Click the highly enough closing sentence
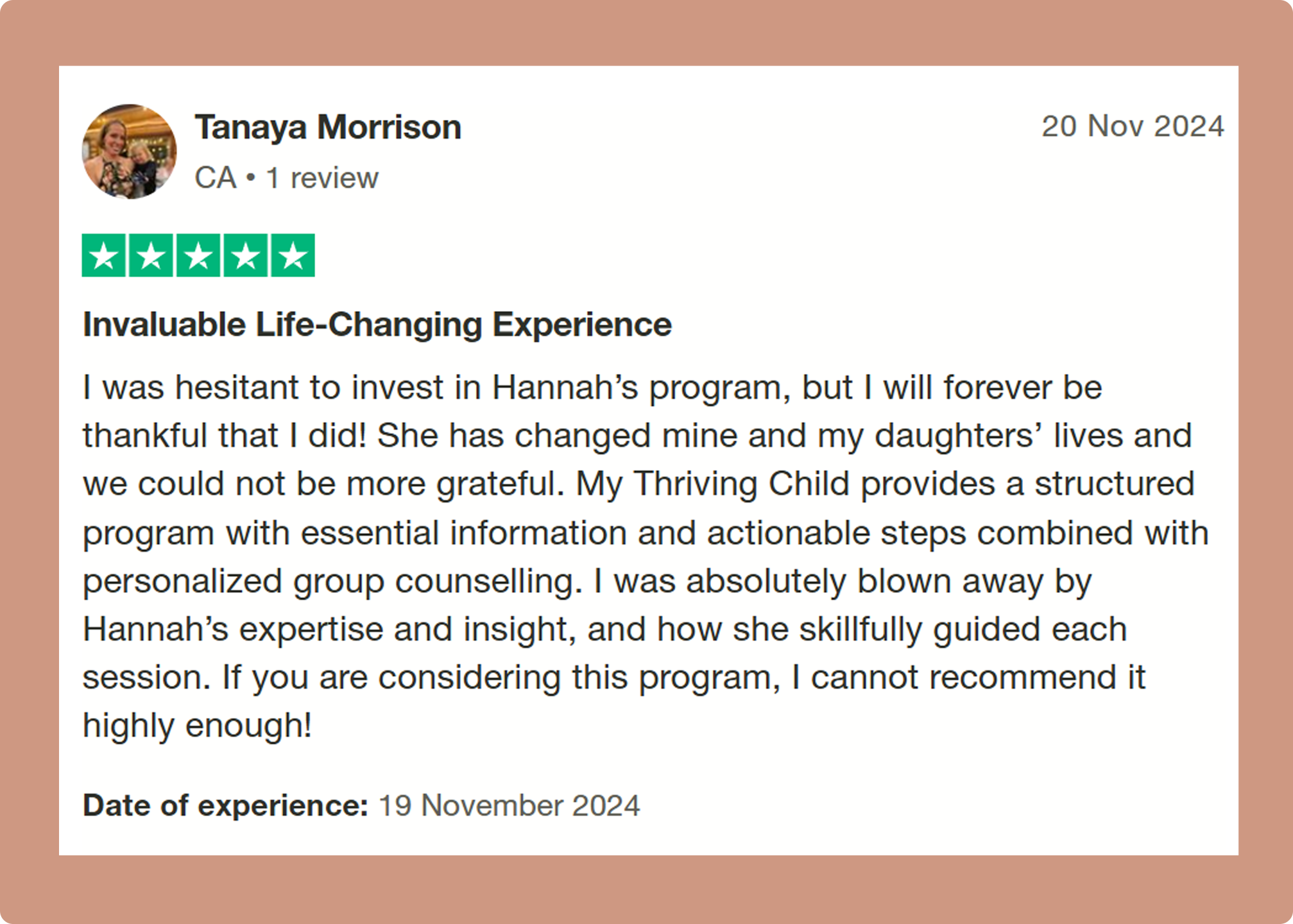This screenshot has width=1293, height=924. coord(198,726)
